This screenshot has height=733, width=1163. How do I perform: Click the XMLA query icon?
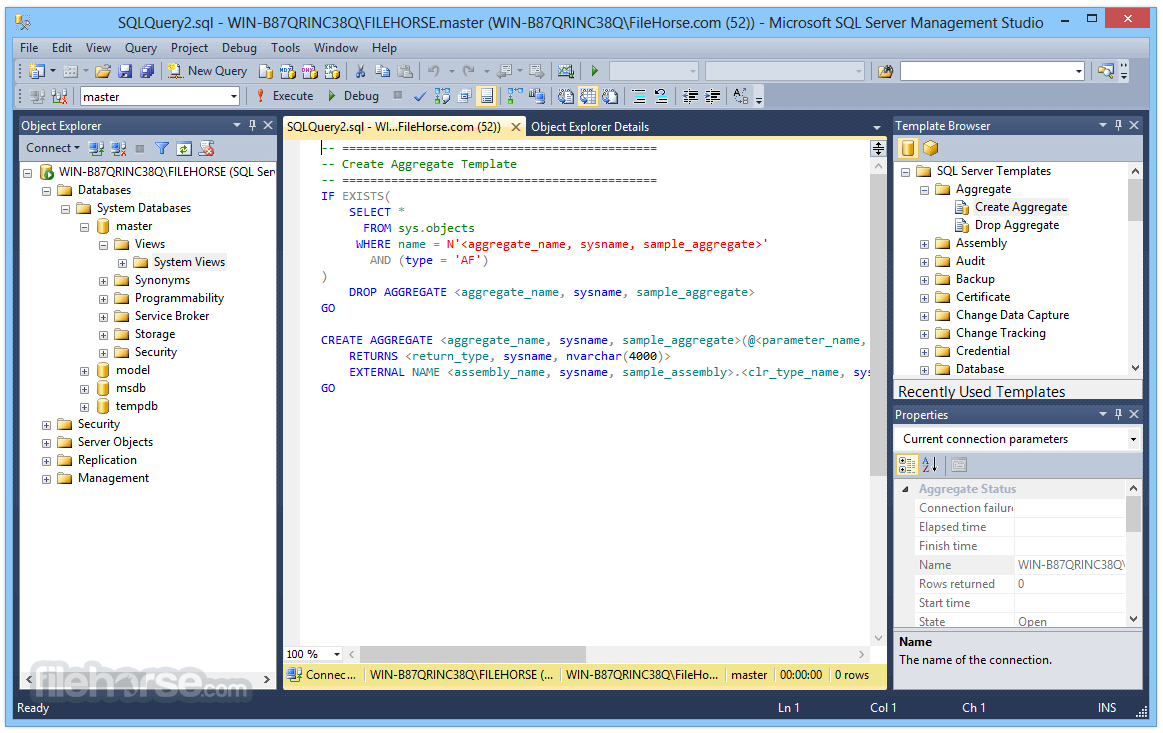click(x=332, y=71)
